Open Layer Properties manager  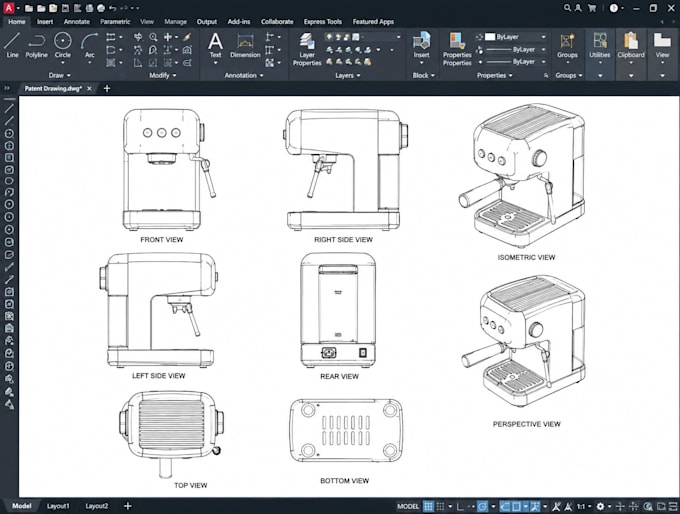click(307, 49)
